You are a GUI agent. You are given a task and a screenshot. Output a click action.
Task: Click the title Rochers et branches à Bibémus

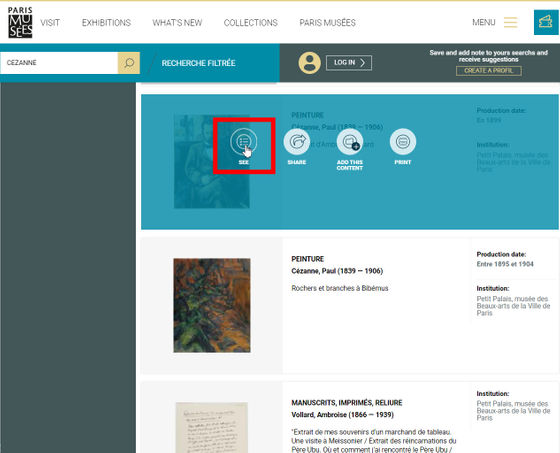340,288
